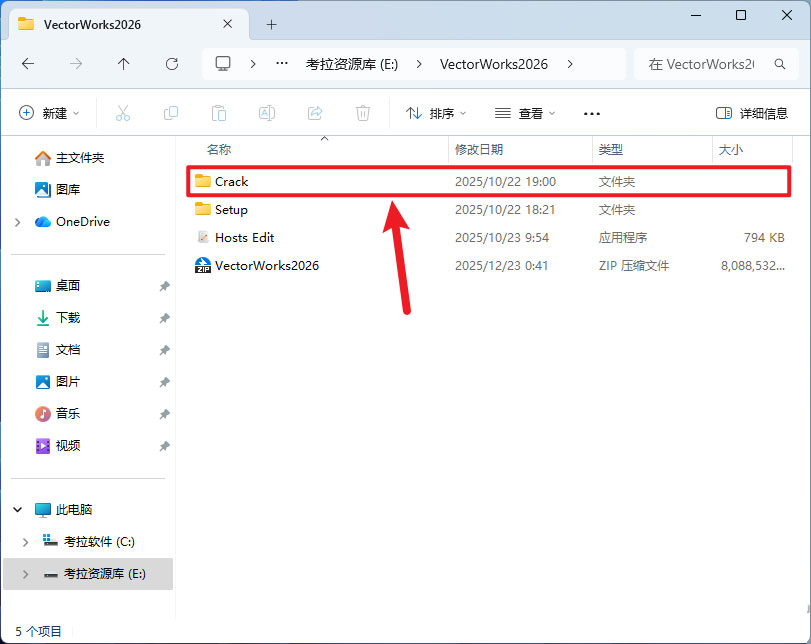Go back with the Back arrow

click(28, 64)
